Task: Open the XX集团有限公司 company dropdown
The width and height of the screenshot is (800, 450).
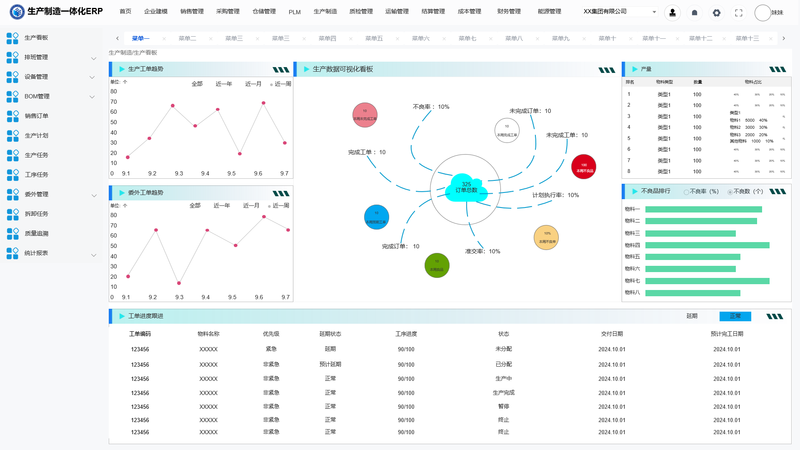Action: coord(619,11)
